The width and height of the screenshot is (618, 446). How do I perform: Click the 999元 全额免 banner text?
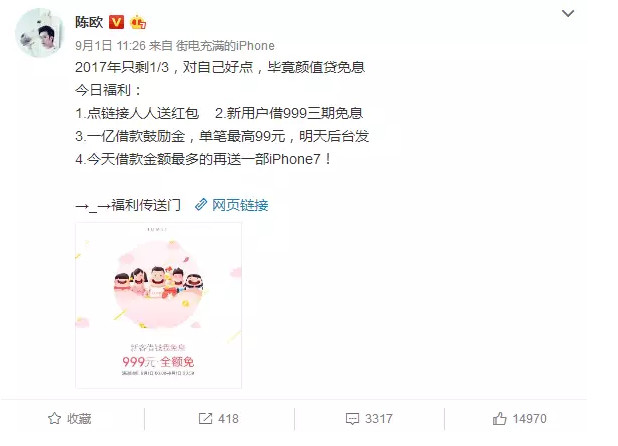pos(158,361)
